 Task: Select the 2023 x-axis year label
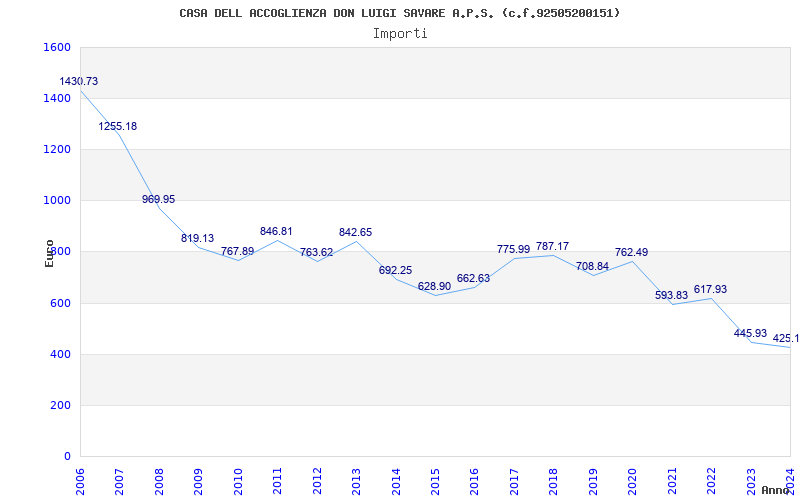(751, 482)
